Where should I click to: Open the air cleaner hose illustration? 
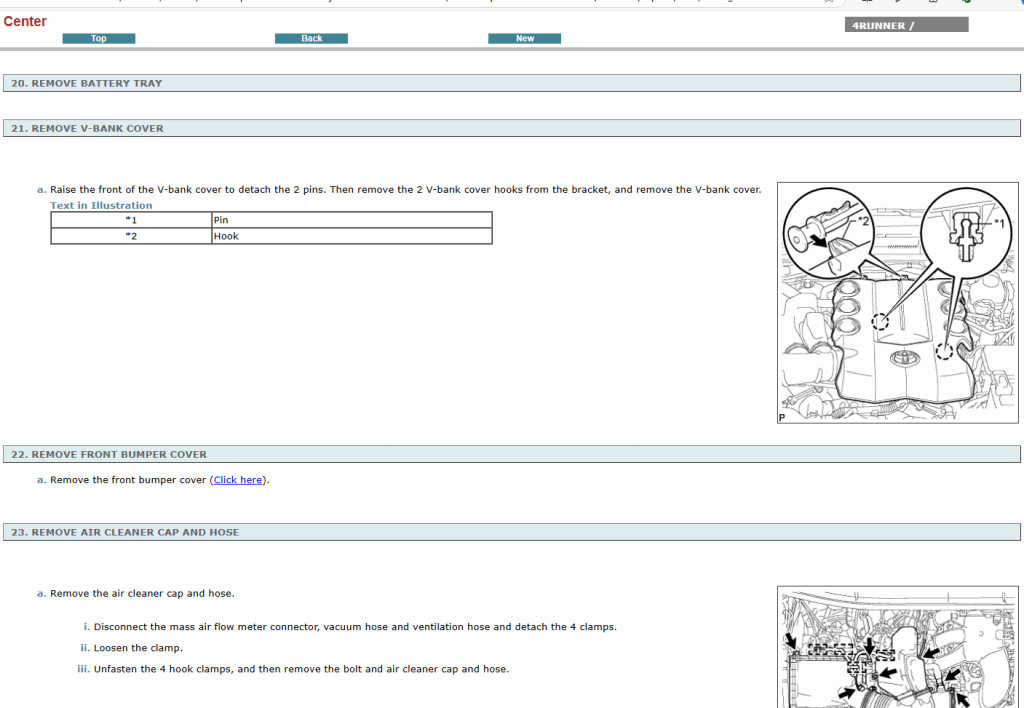[897, 647]
